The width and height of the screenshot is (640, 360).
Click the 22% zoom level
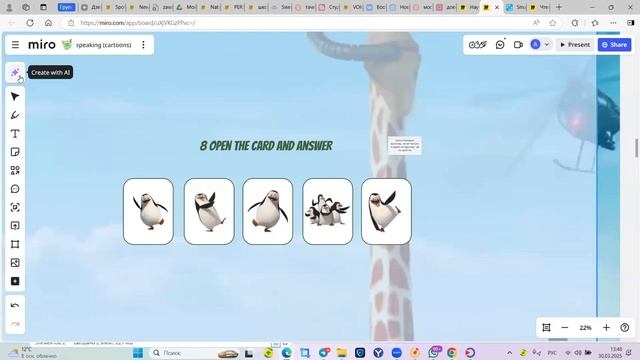click(x=585, y=328)
